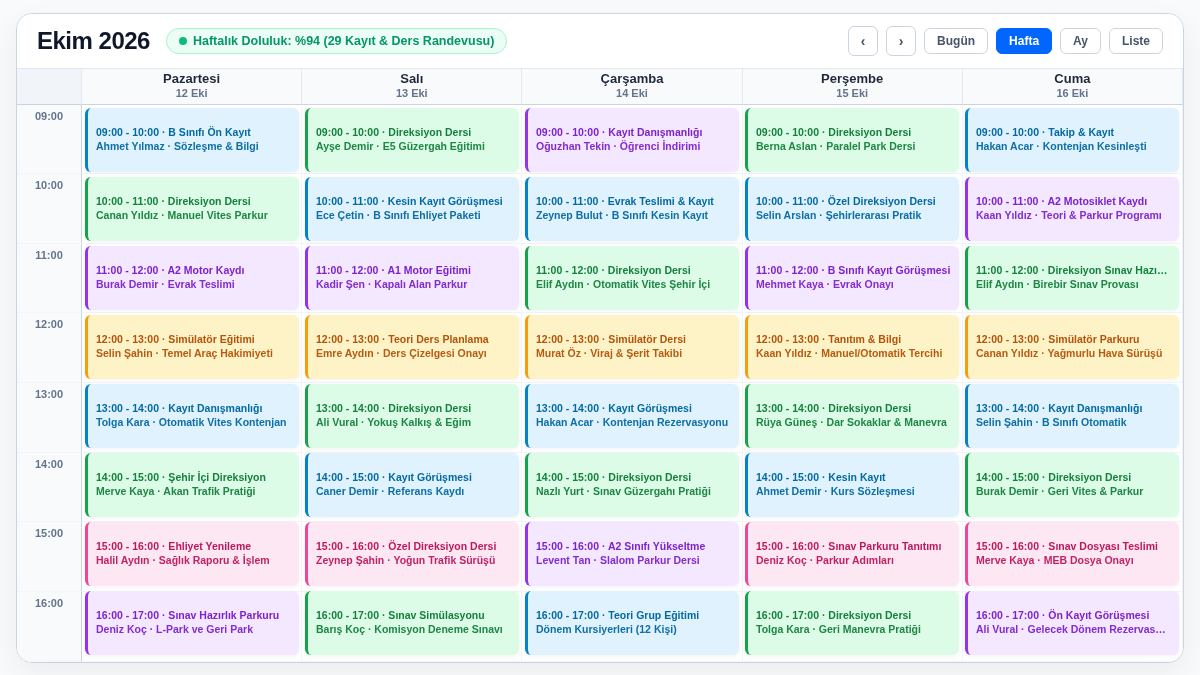The image size is (1200, 675).
Task: Open Kadir Şen A1 Motor Eğitimi event
Action: click(412, 278)
